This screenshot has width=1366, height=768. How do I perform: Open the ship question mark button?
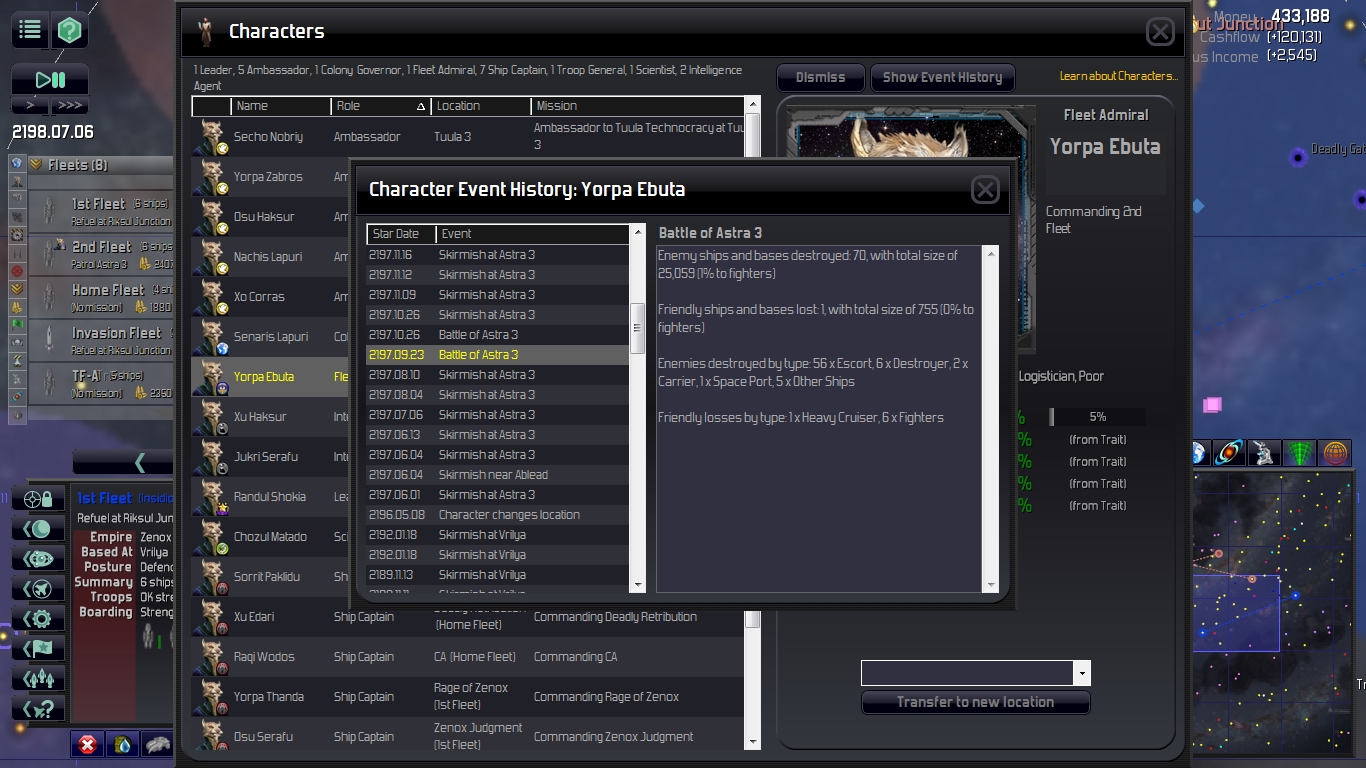tap(39, 709)
